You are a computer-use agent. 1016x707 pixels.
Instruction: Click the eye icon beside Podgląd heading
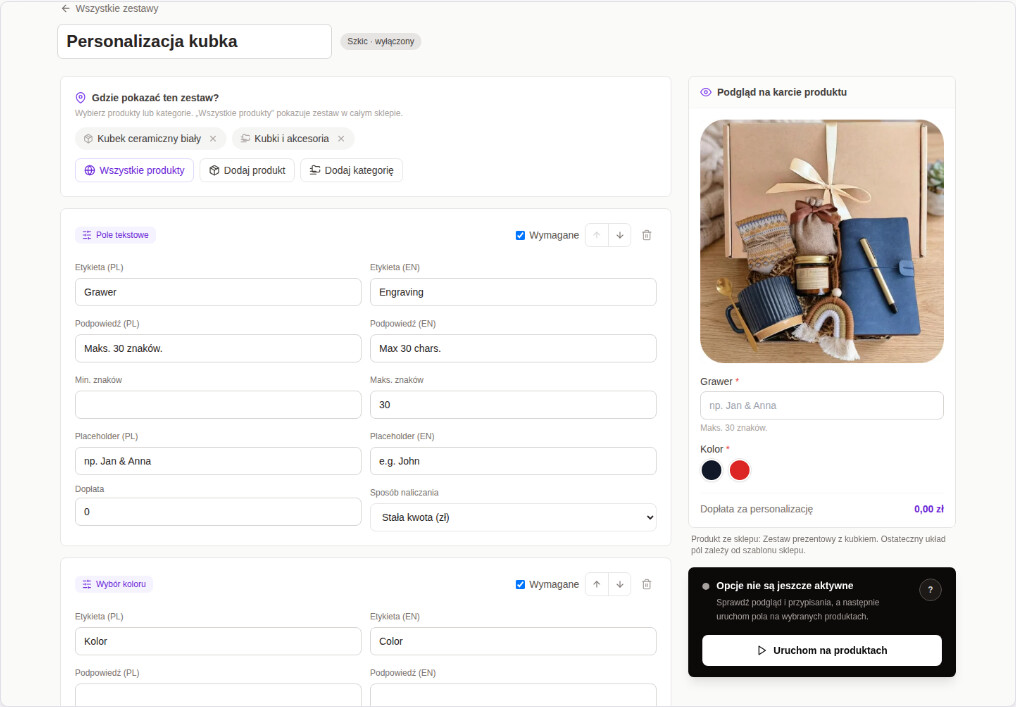[x=706, y=93]
